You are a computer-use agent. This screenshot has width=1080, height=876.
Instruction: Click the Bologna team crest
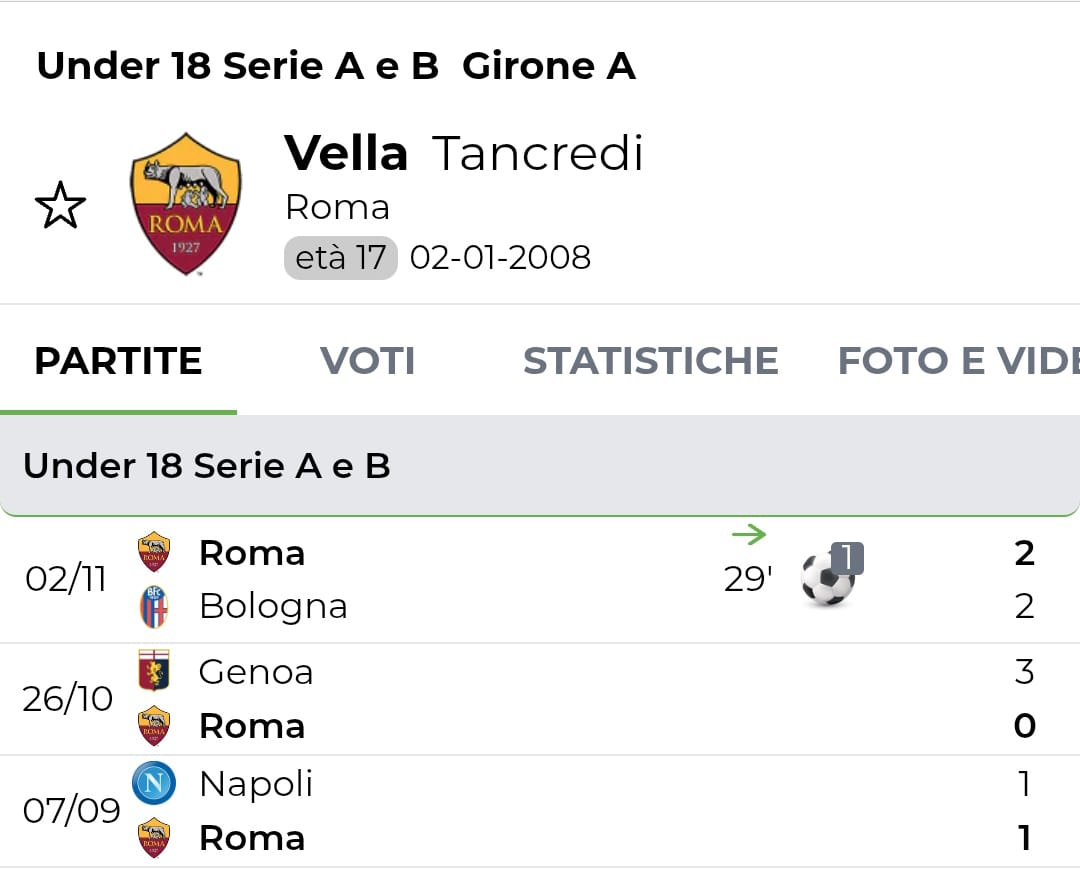(x=154, y=607)
